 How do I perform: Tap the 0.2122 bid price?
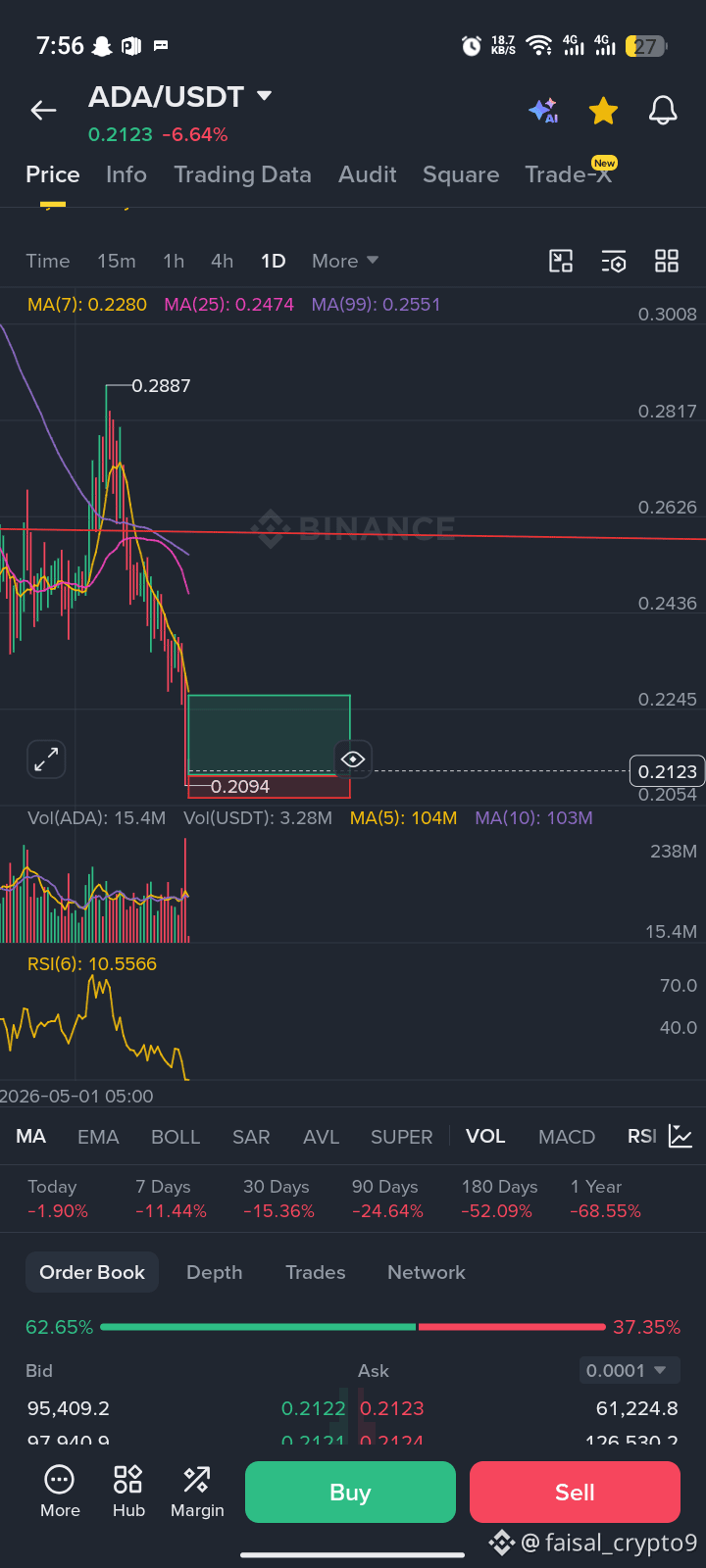(x=314, y=1408)
